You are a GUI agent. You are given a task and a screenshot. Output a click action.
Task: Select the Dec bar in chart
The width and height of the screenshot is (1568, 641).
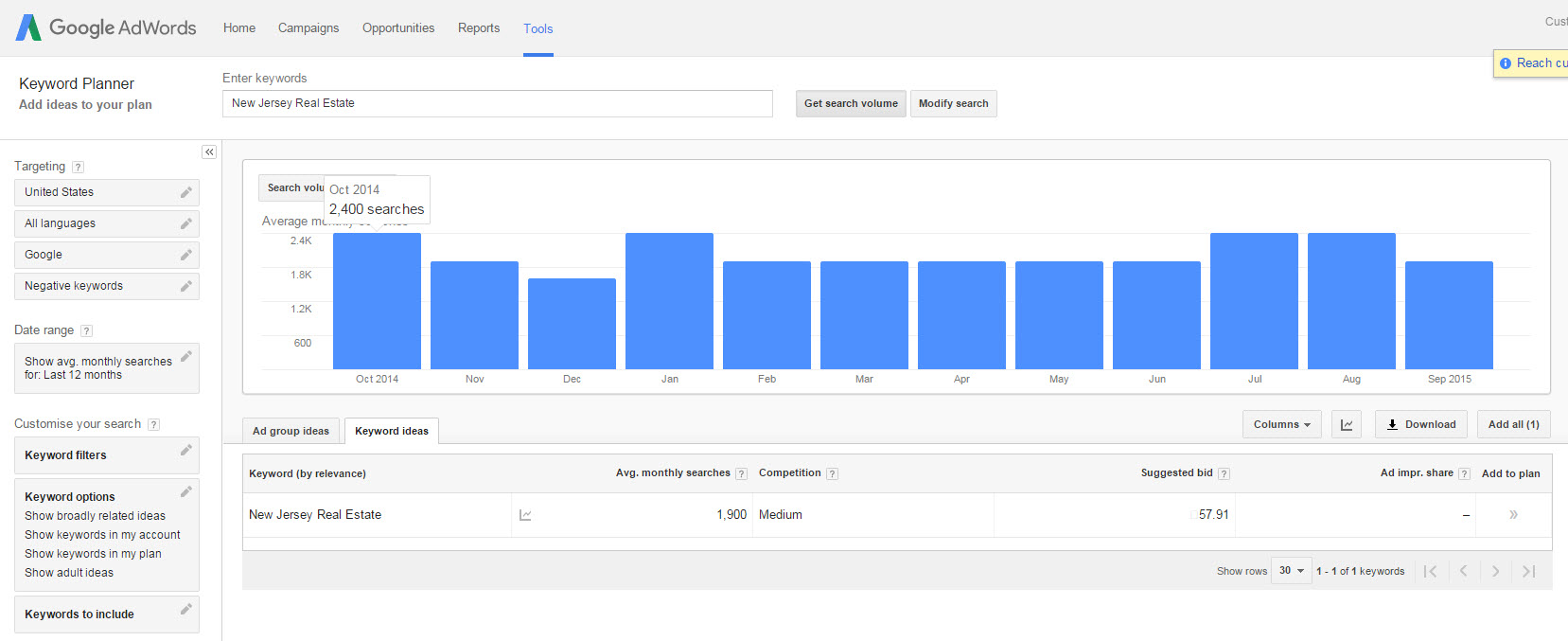pyautogui.click(x=572, y=324)
